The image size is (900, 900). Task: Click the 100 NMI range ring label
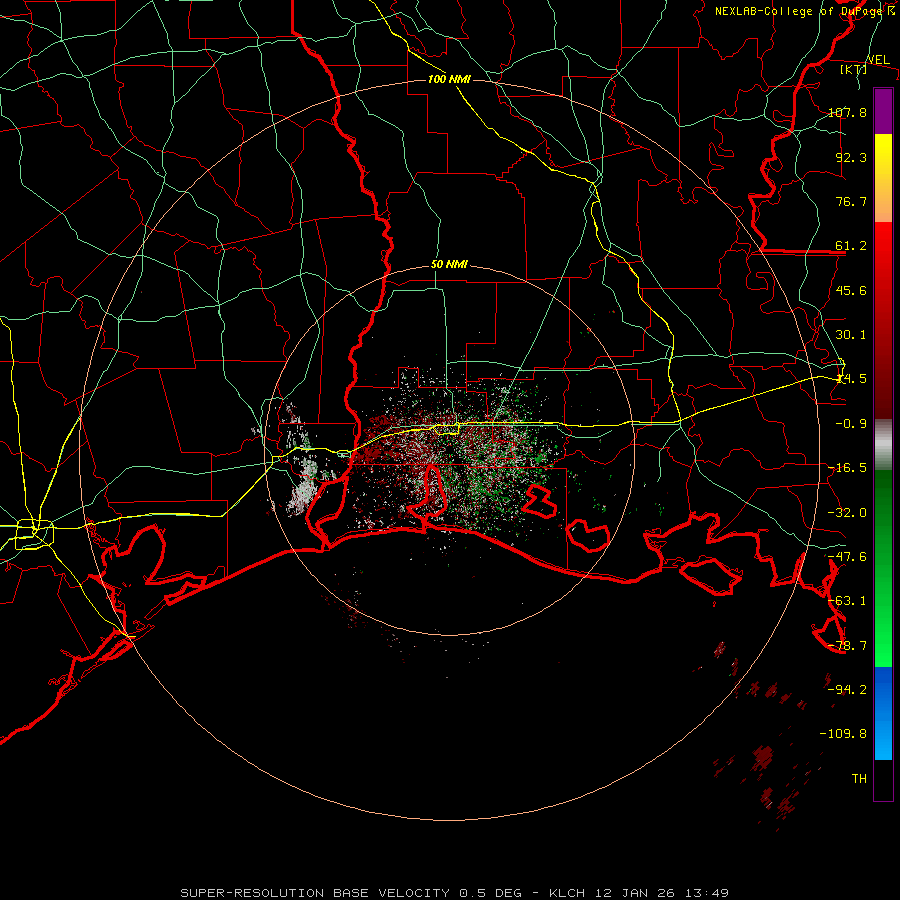coord(449,79)
